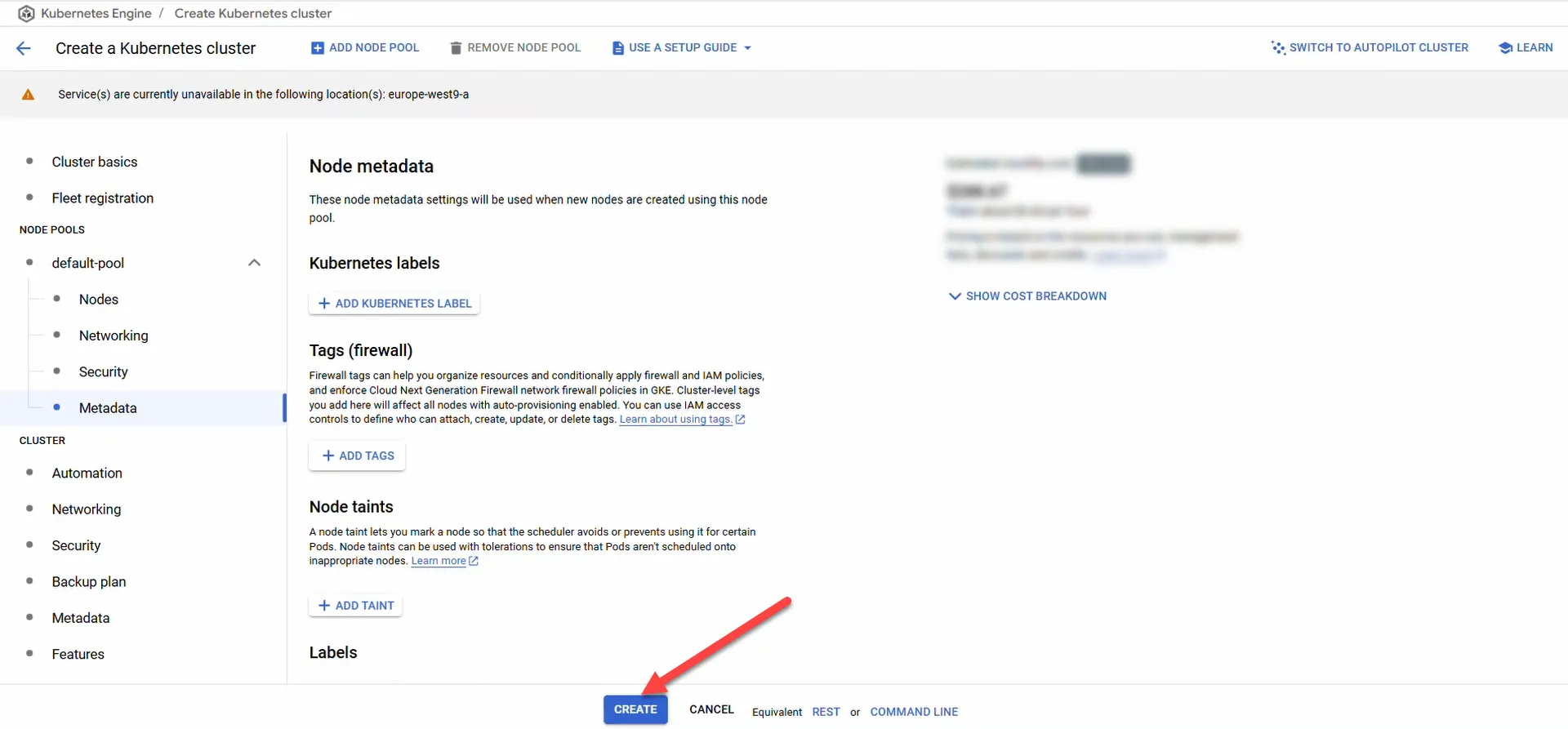Open the Backup plan section
Screen dimensions: 1568x729
click(x=89, y=582)
